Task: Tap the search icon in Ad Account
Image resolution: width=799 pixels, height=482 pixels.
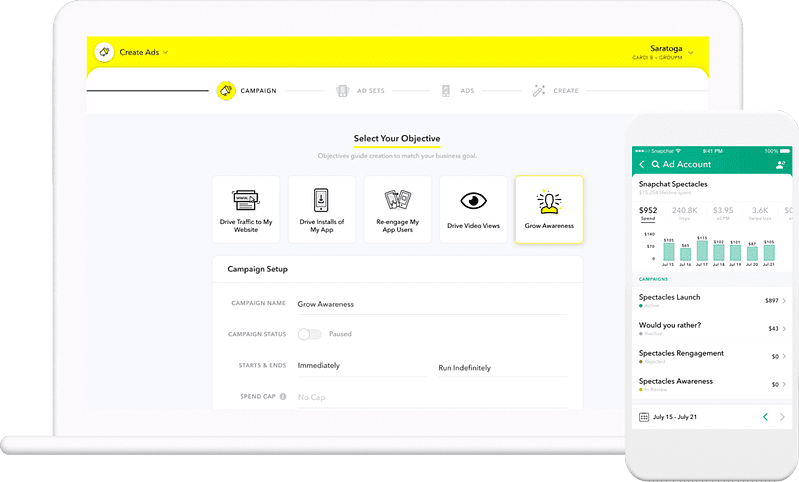Action: click(655, 164)
